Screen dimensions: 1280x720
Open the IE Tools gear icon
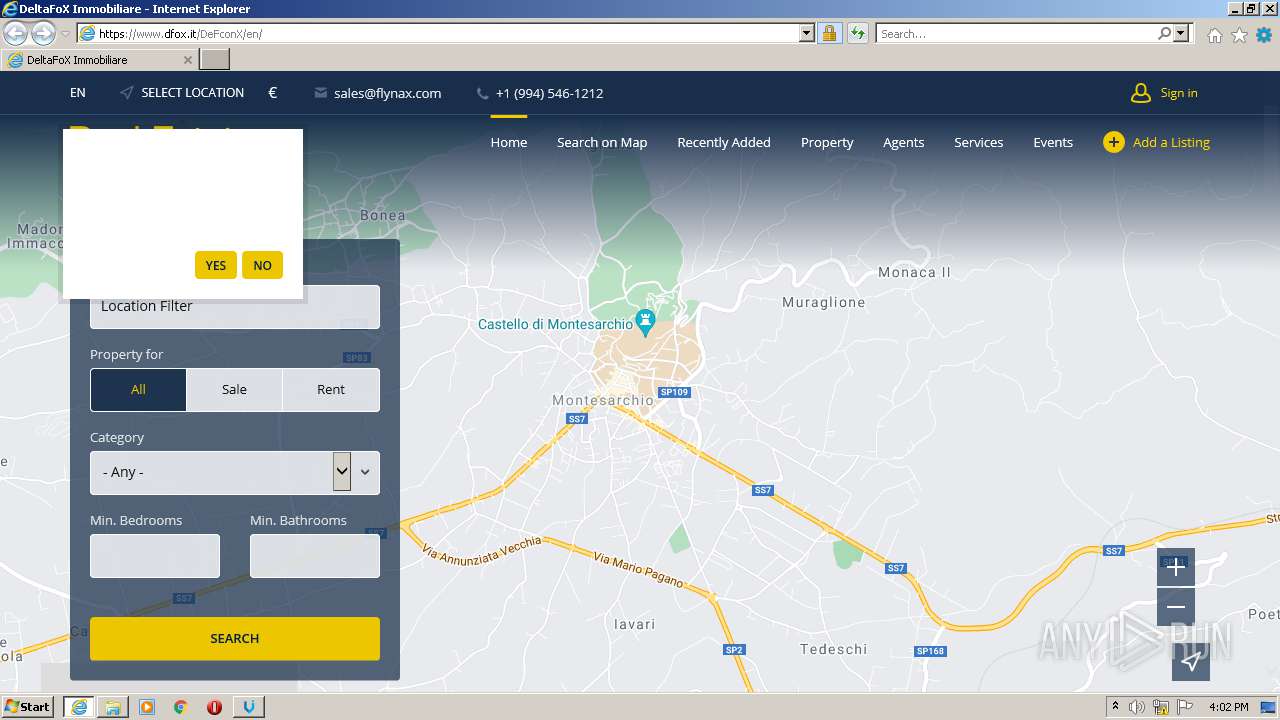click(1264, 35)
